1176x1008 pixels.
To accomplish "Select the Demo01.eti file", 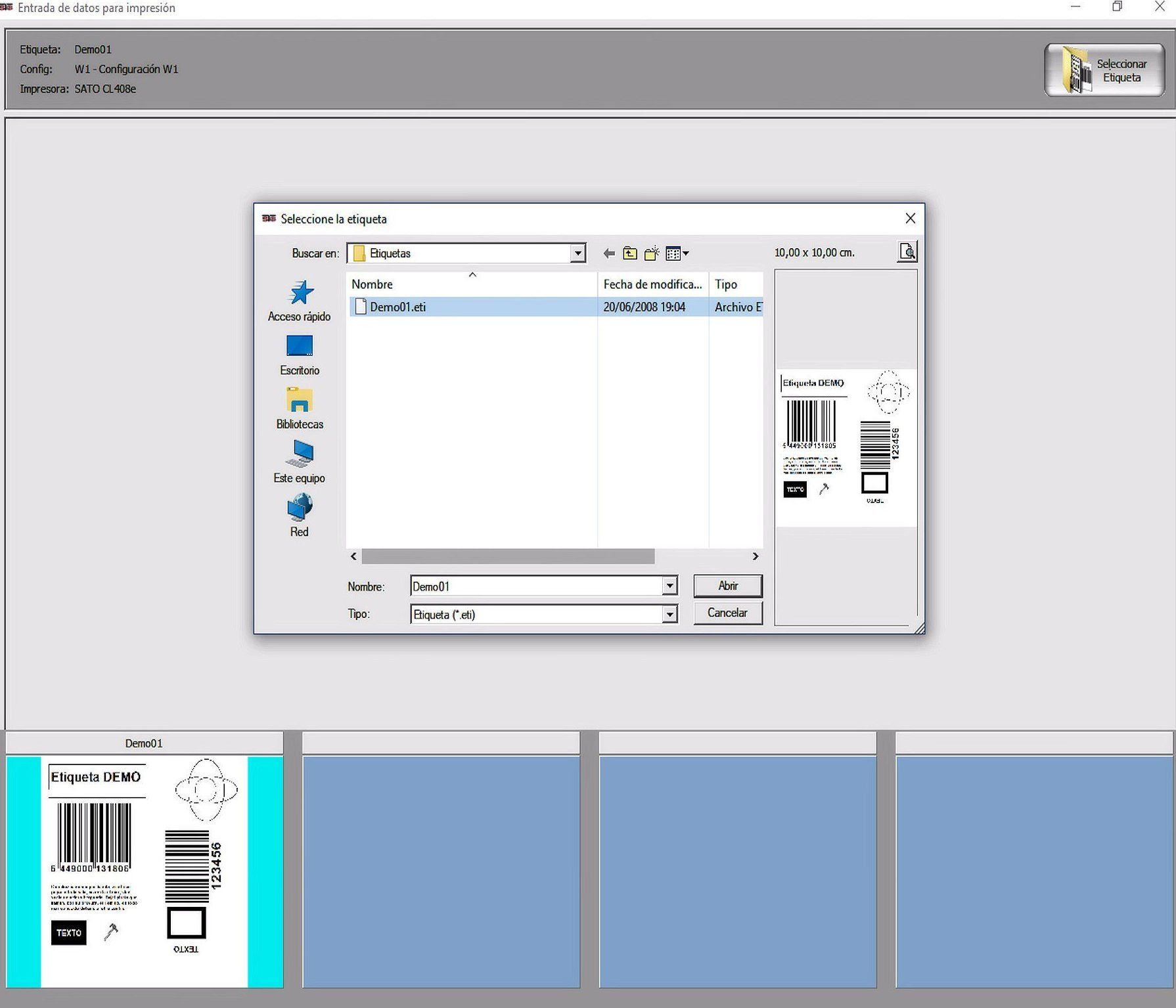I will 397,307.
